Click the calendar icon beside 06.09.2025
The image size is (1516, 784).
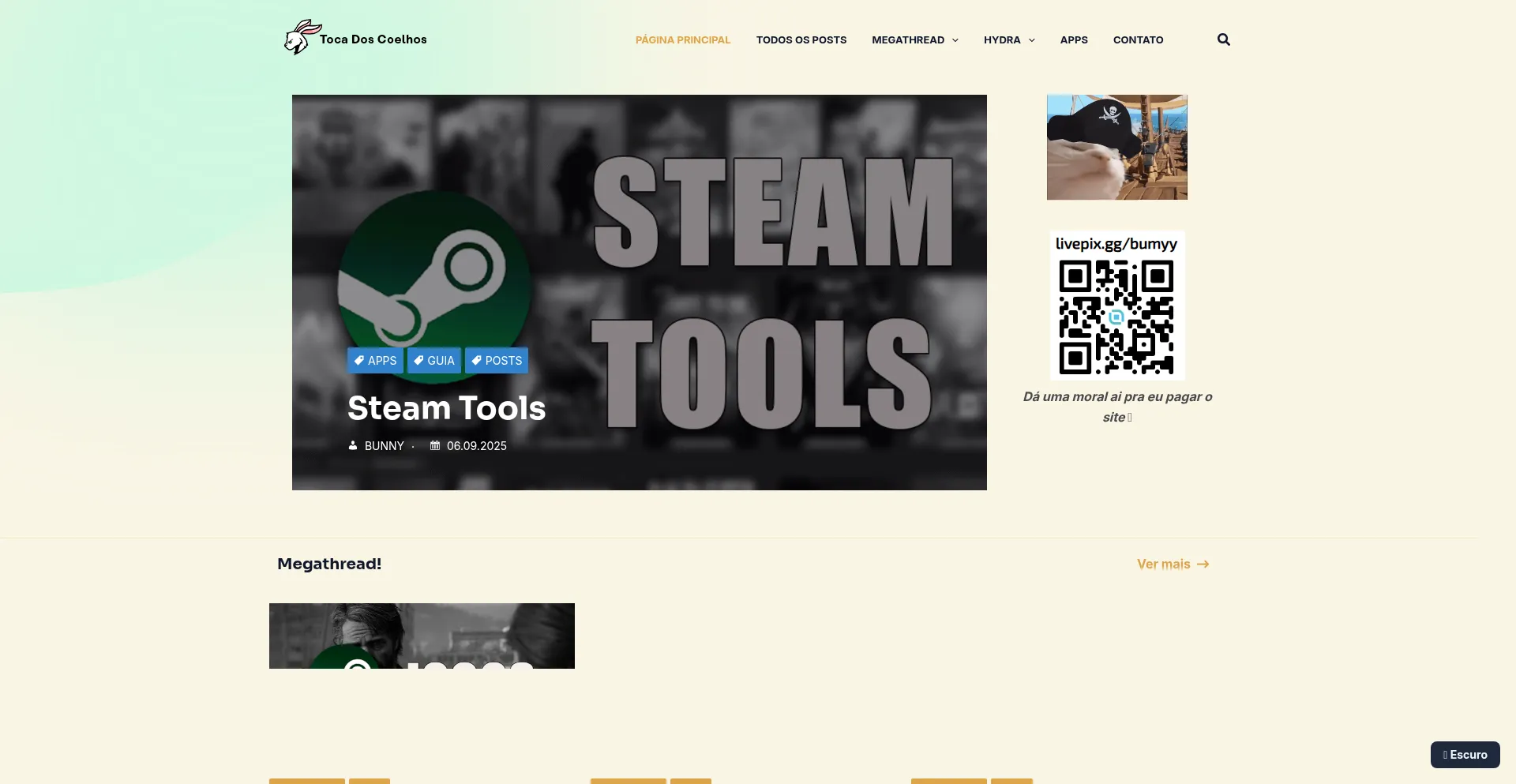[435, 446]
